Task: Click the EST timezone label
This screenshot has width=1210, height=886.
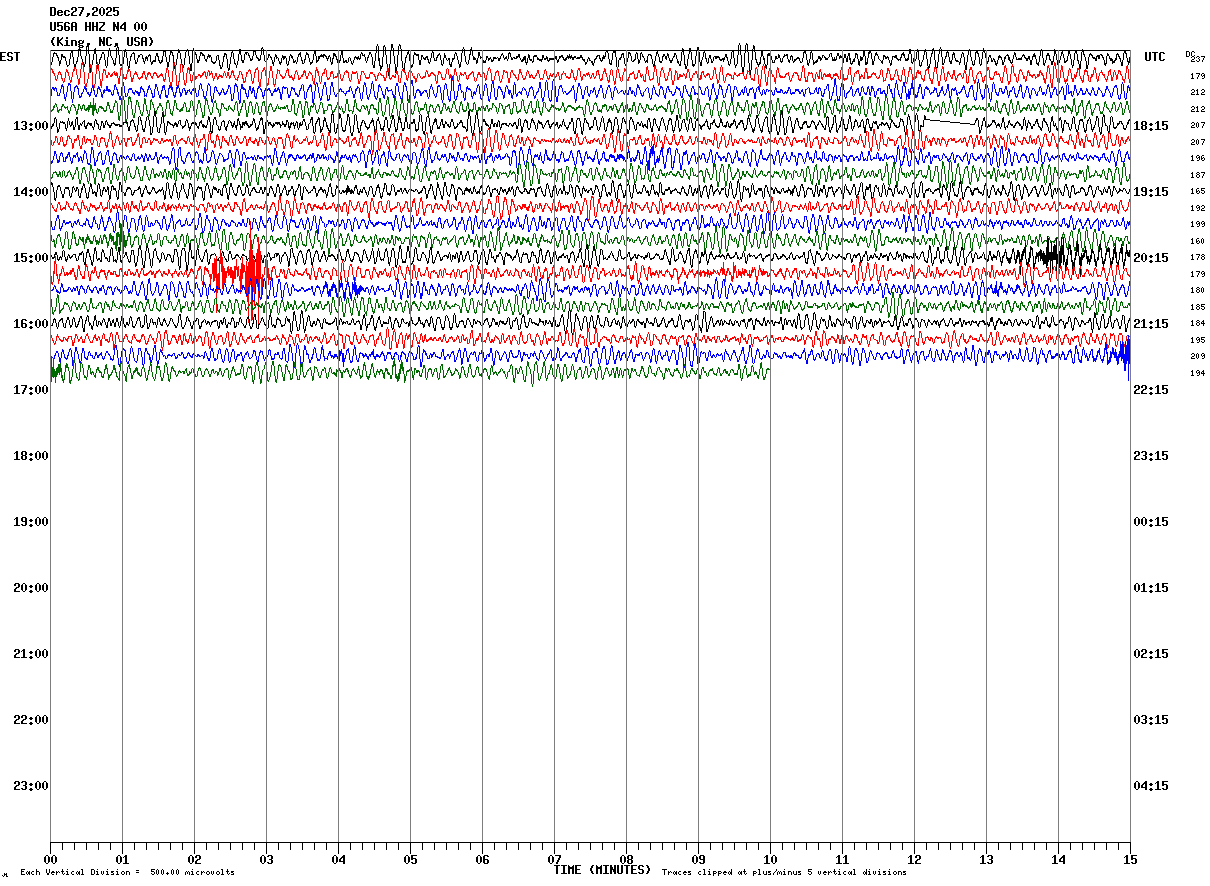Action: click(x=10, y=57)
